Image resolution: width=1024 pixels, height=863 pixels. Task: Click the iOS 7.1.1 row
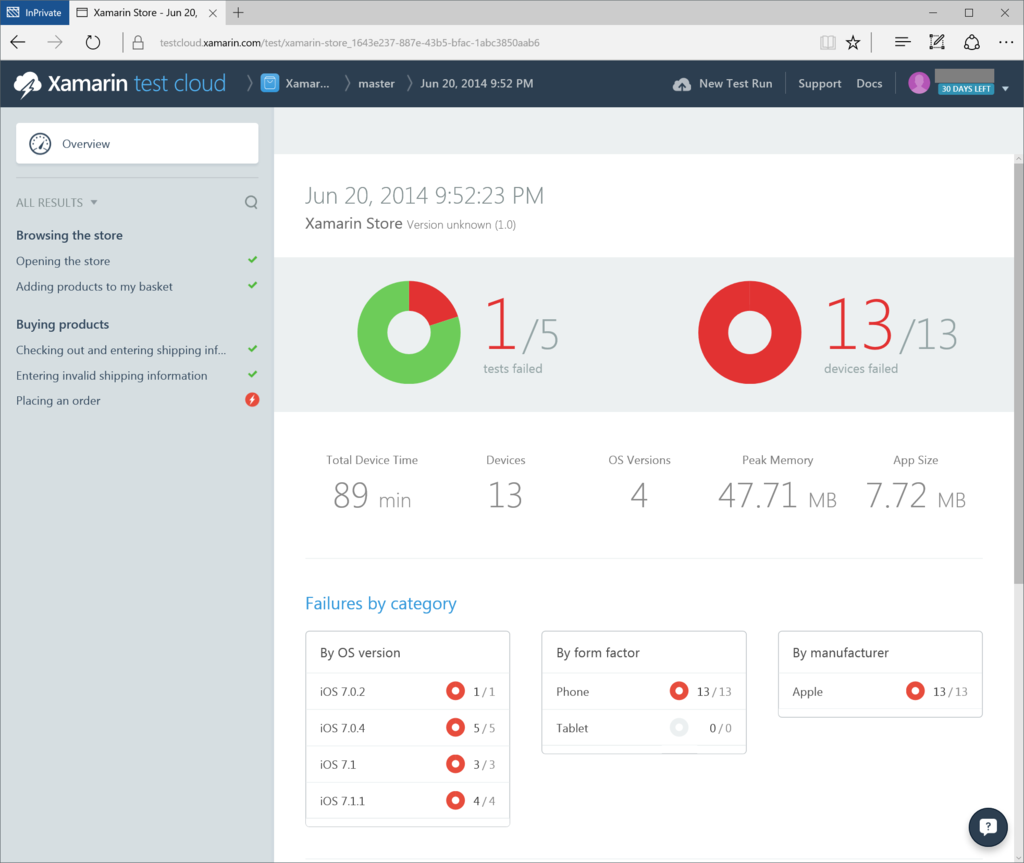pos(408,800)
